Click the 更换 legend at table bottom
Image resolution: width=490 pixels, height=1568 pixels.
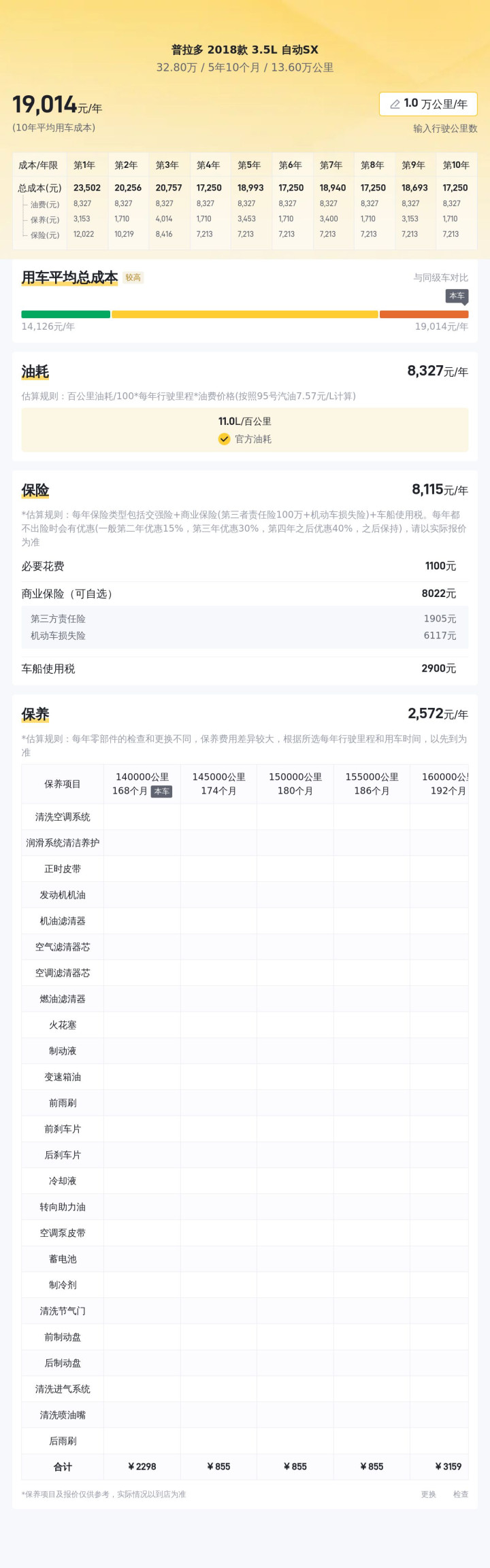pos(428,1494)
